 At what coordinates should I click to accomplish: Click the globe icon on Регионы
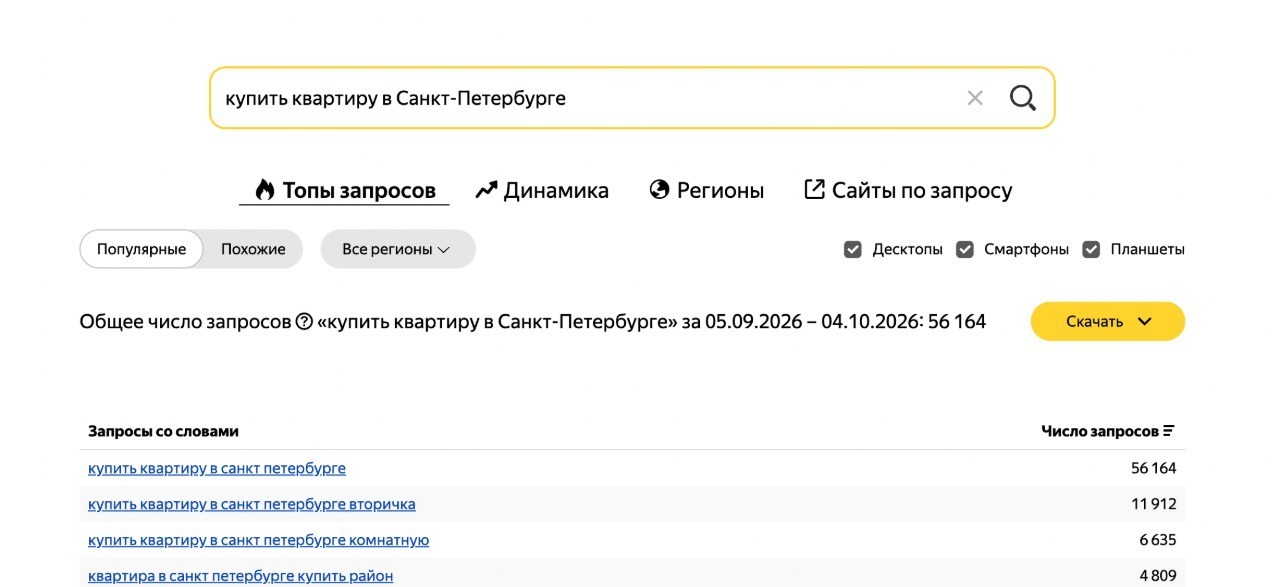[x=659, y=189]
